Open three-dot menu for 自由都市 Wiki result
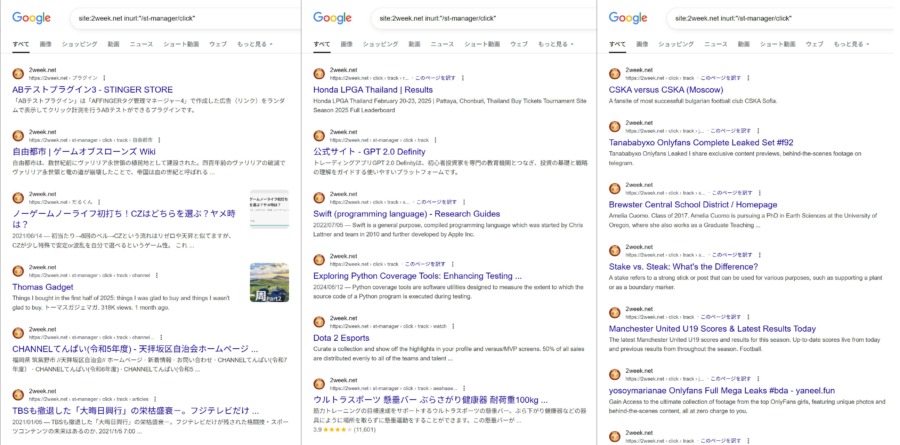Image resolution: width=900 pixels, height=445 pixels. point(159,140)
